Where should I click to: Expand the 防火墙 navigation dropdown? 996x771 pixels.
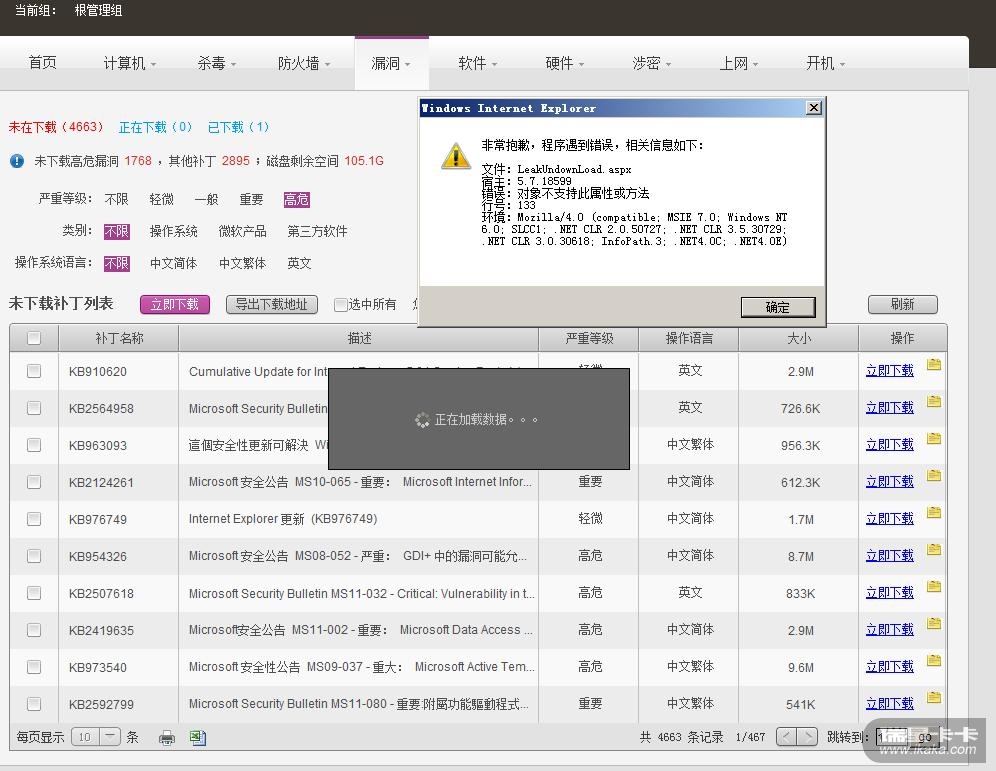point(305,63)
